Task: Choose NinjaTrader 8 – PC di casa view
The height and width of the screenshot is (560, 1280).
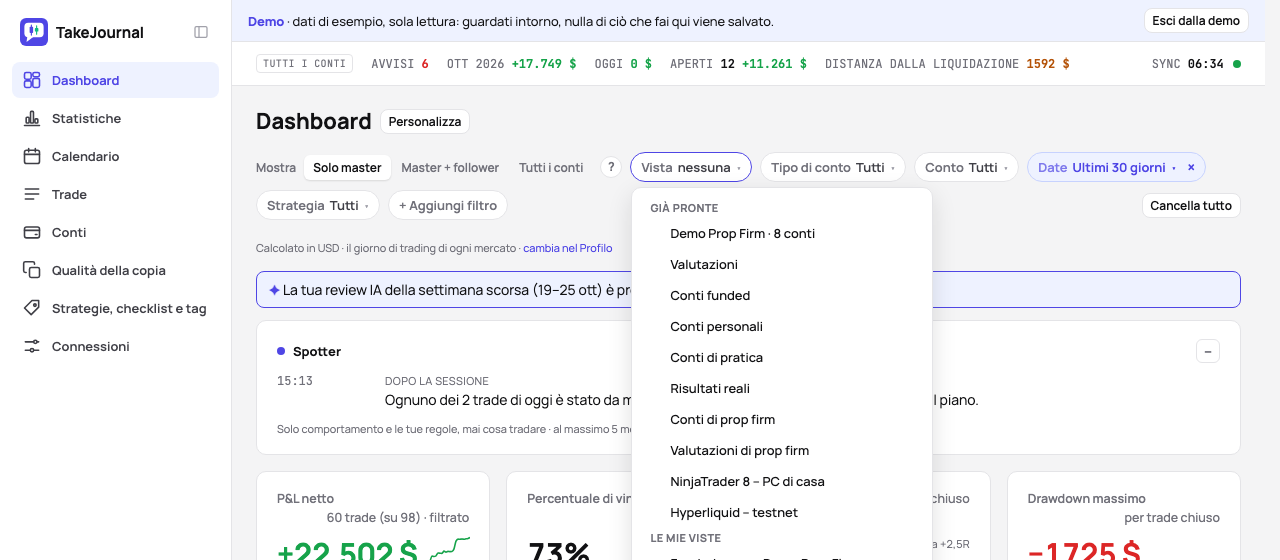Action: tap(782, 482)
